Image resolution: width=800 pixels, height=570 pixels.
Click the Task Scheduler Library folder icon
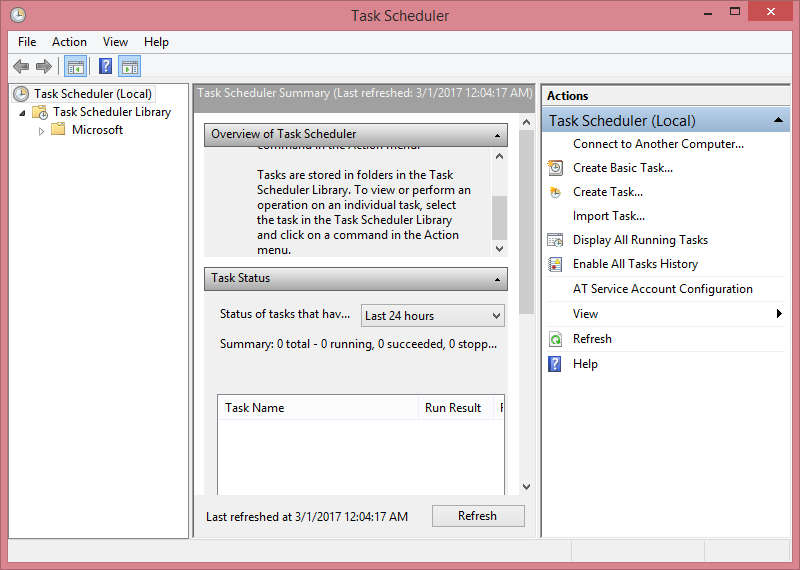tap(40, 112)
